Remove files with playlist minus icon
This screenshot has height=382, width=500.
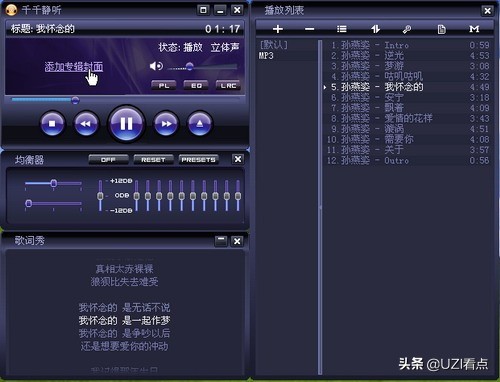coord(309,29)
